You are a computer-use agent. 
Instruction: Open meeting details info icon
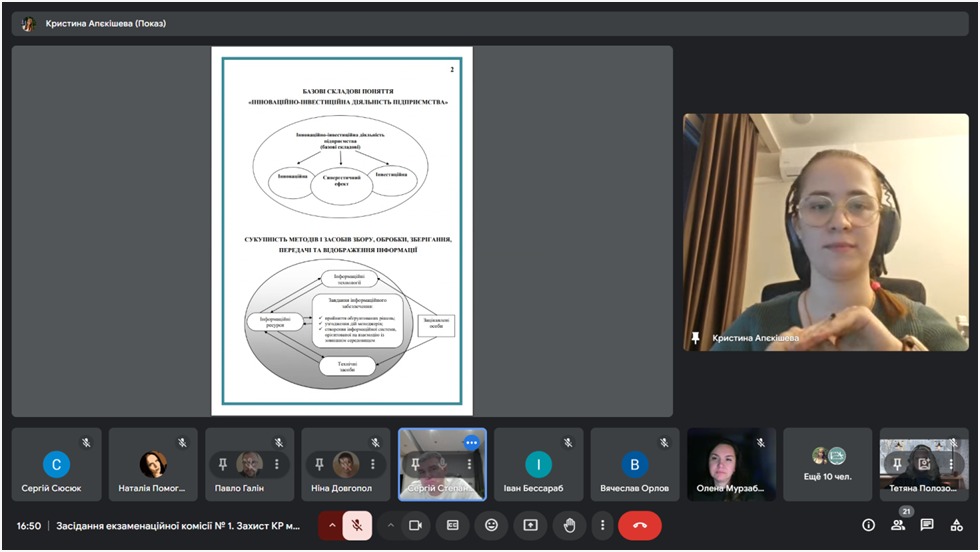click(868, 525)
